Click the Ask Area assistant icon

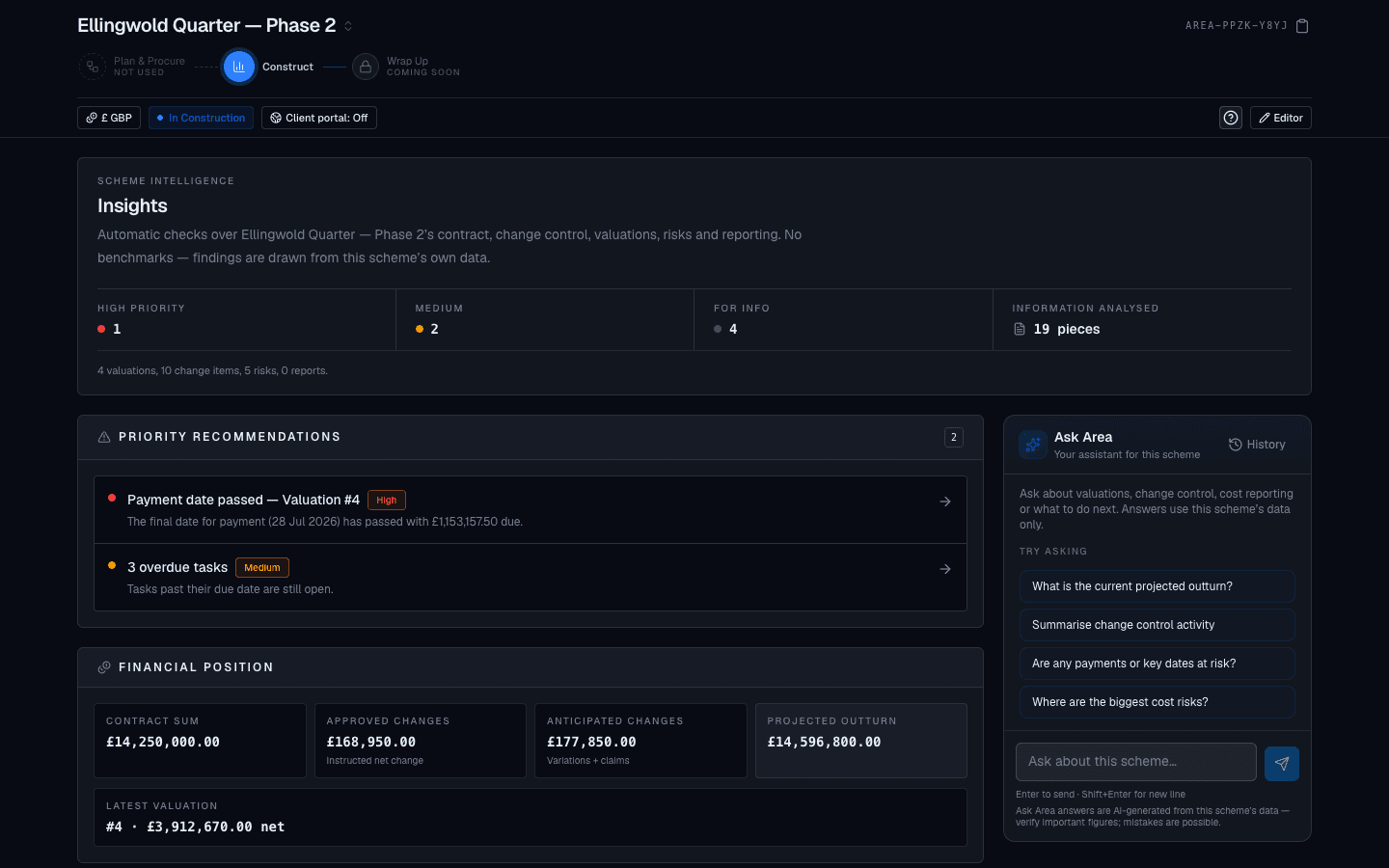click(1033, 445)
